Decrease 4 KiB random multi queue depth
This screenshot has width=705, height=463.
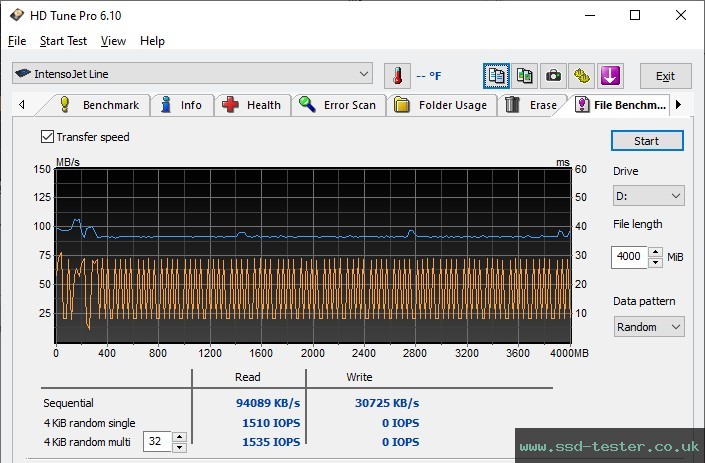click(x=179, y=447)
